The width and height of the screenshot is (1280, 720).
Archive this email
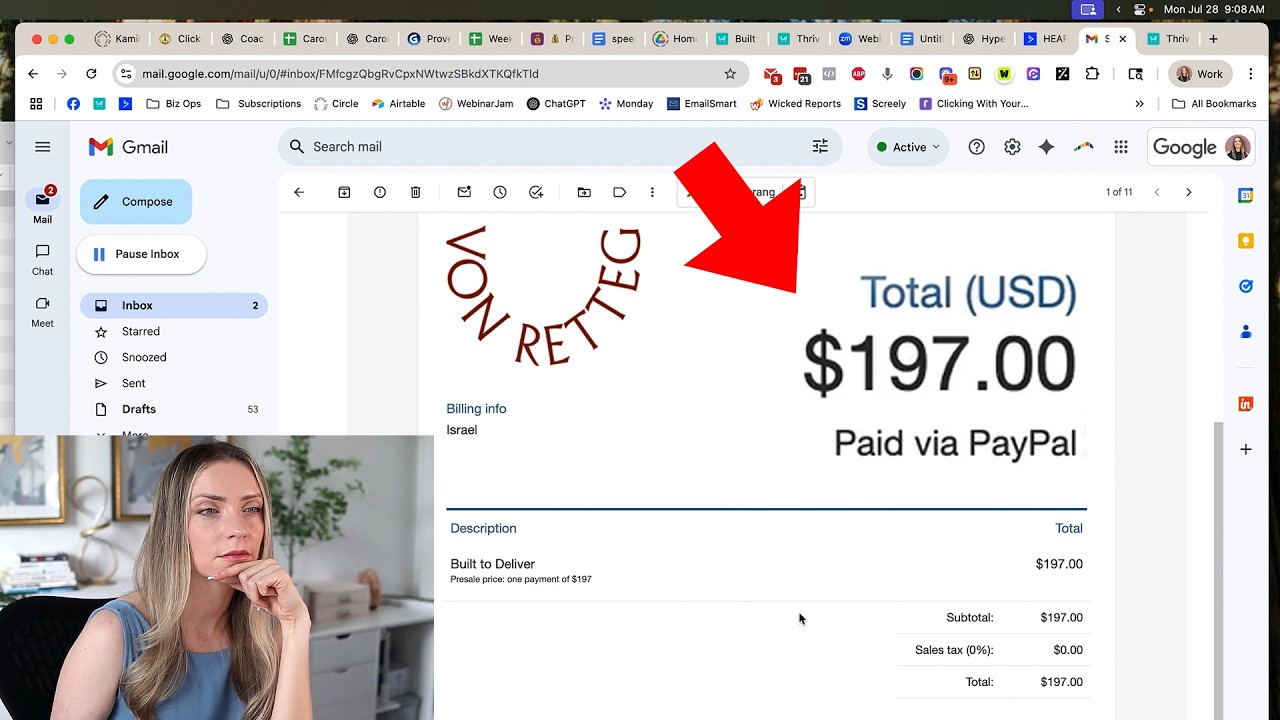[x=344, y=192]
